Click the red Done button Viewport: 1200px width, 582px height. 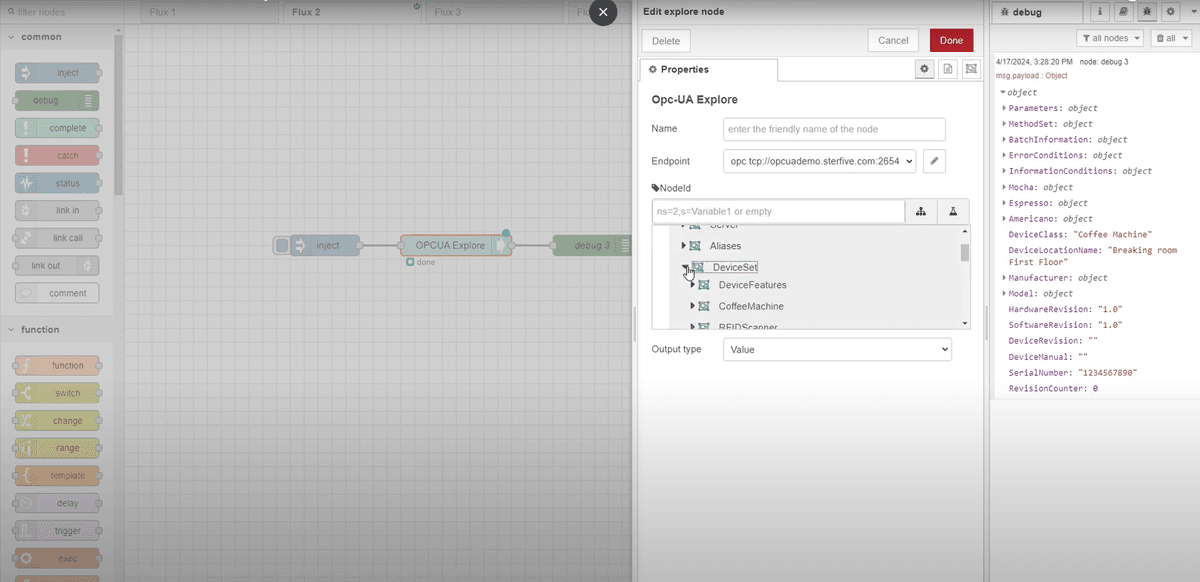tap(950, 41)
